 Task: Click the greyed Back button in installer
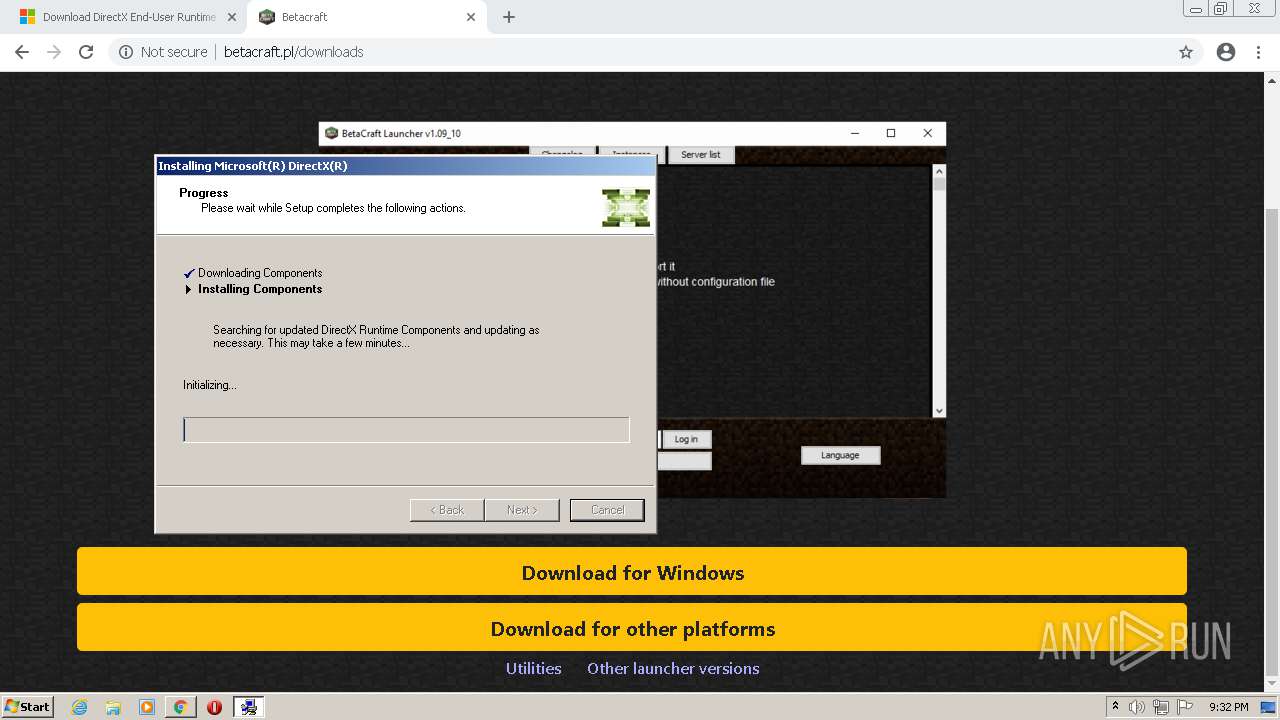(x=447, y=510)
